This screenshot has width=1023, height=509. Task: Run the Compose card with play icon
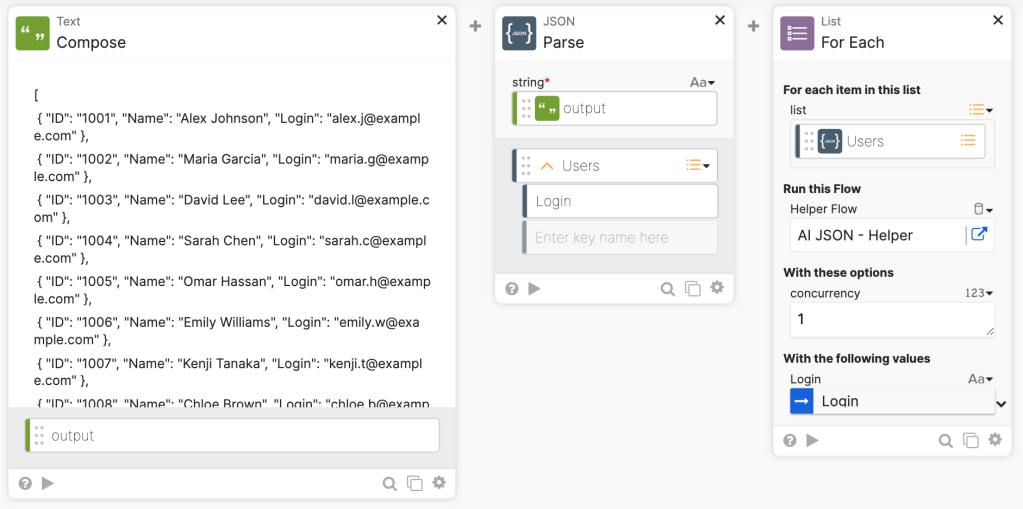click(48, 484)
